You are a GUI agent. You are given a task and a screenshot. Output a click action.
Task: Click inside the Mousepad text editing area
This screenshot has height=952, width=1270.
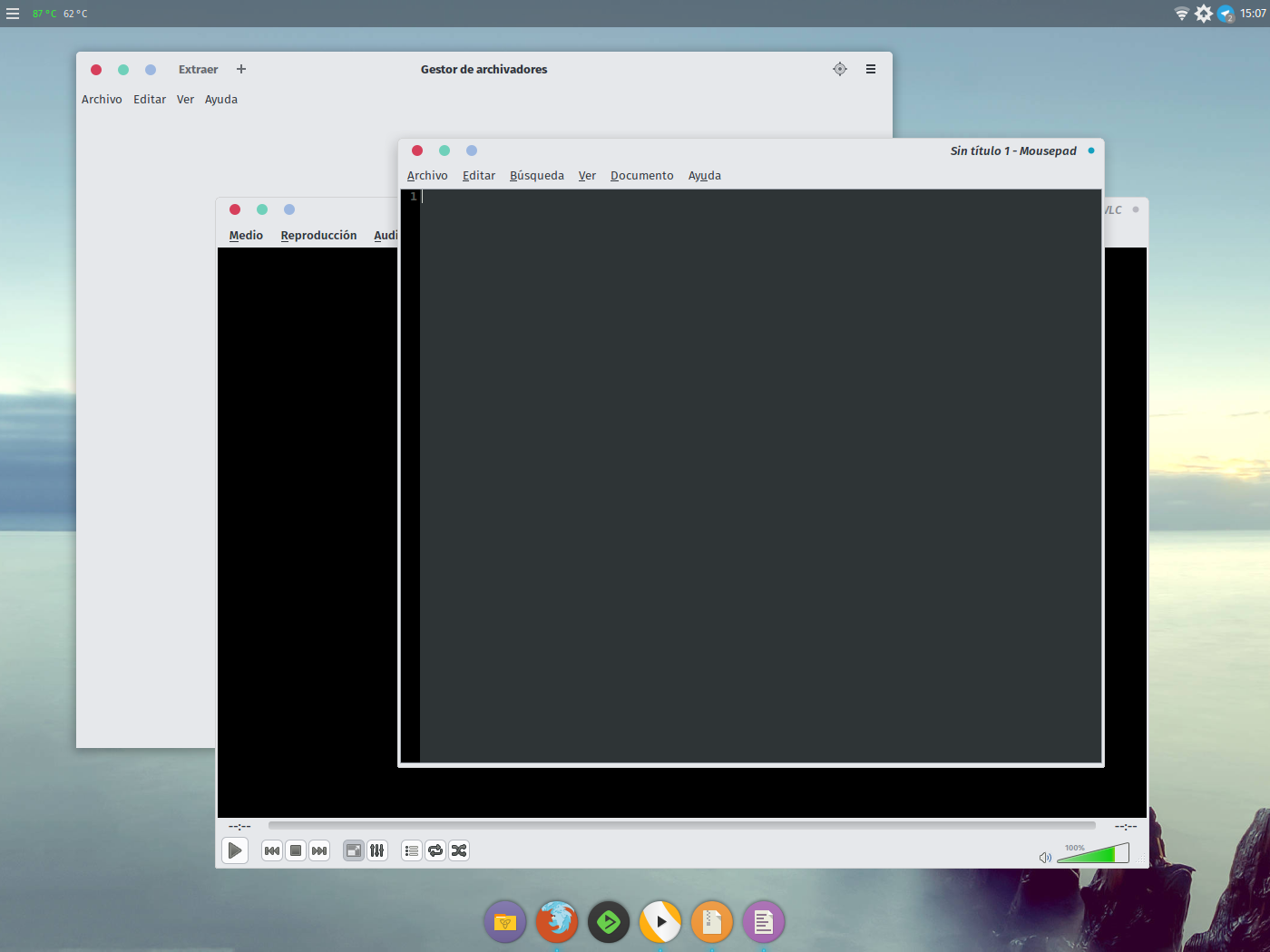[x=760, y=476]
